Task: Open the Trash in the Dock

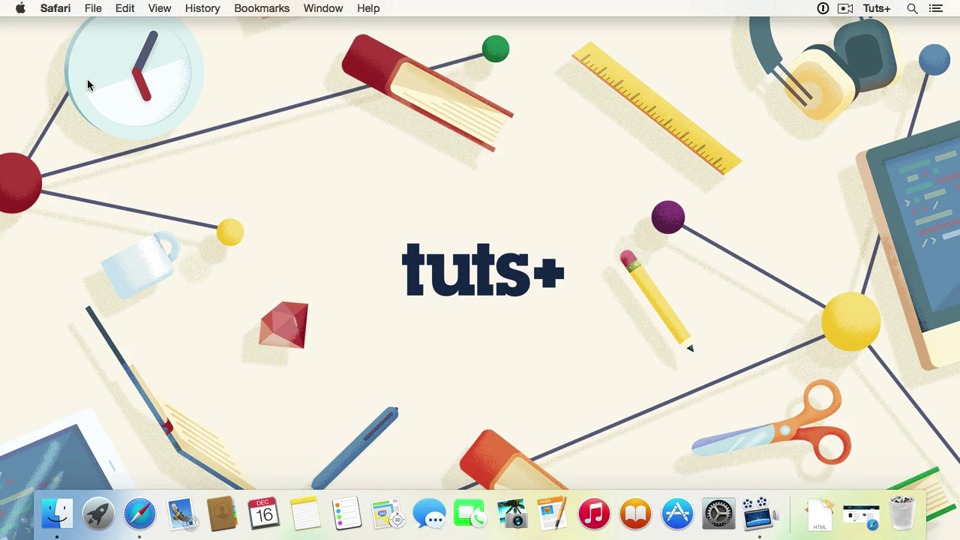Action: click(x=902, y=513)
